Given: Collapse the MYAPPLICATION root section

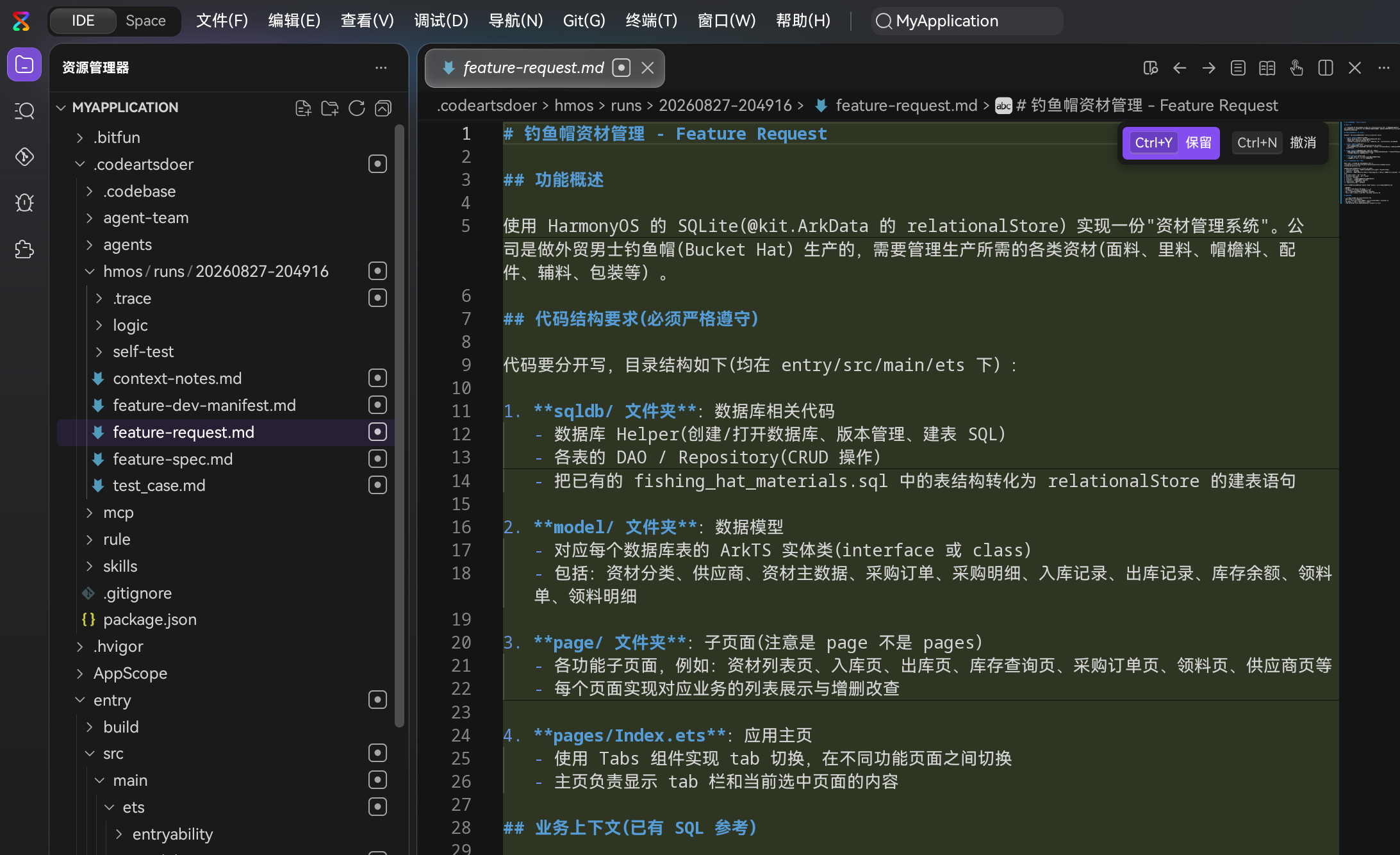Looking at the screenshot, I should (62, 108).
